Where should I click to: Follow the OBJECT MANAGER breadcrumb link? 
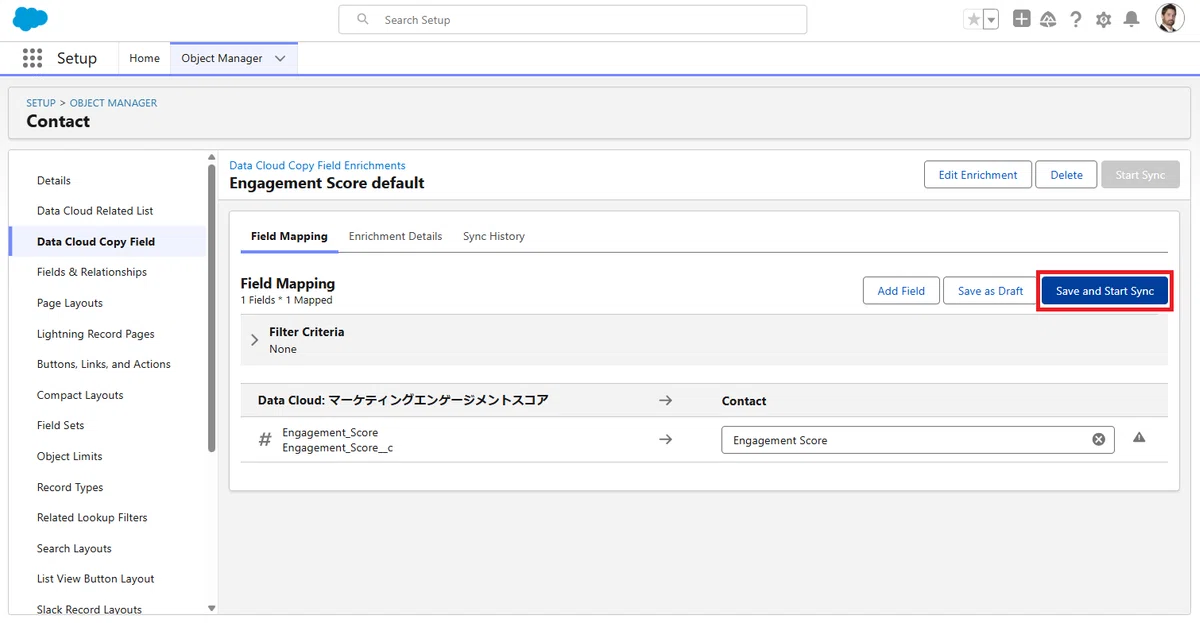tap(113, 103)
